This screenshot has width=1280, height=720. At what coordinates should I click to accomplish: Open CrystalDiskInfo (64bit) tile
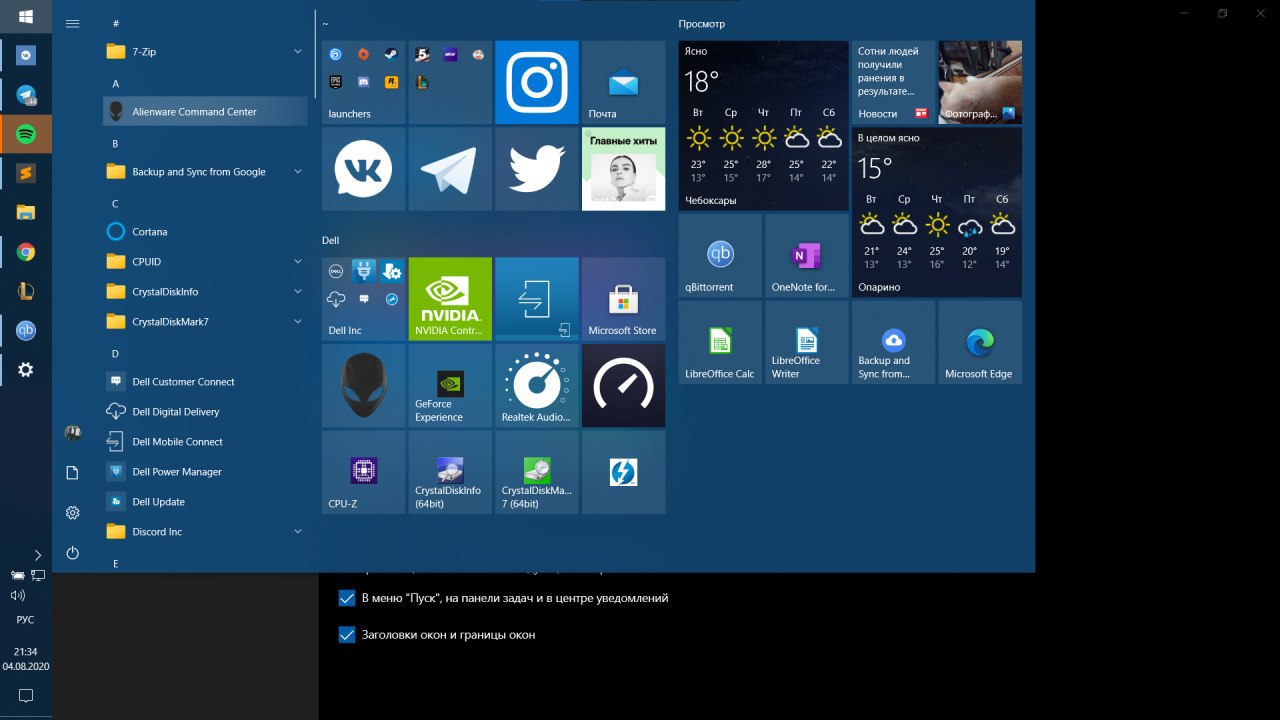(x=450, y=473)
